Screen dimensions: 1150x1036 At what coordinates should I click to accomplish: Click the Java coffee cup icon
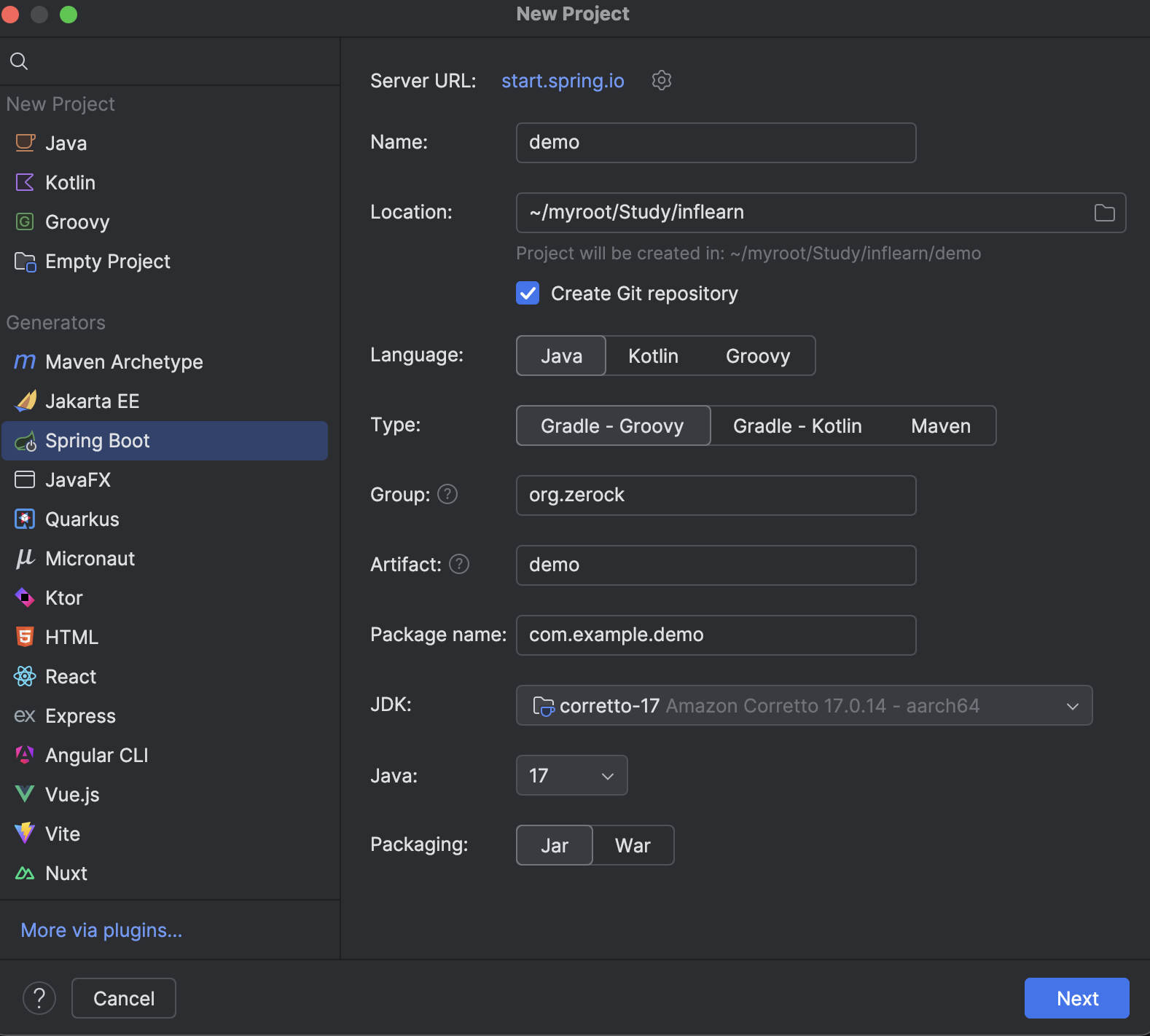pos(25,143)
